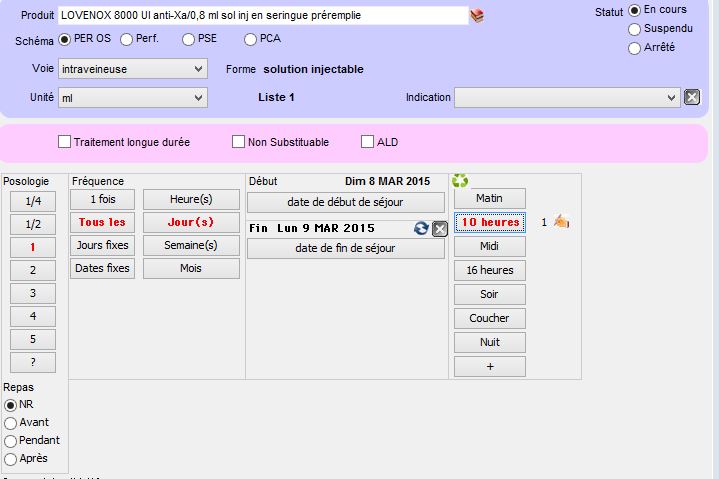
Task: Enable Traitement longue durée checkbox
Action: [x=65, y=142]
